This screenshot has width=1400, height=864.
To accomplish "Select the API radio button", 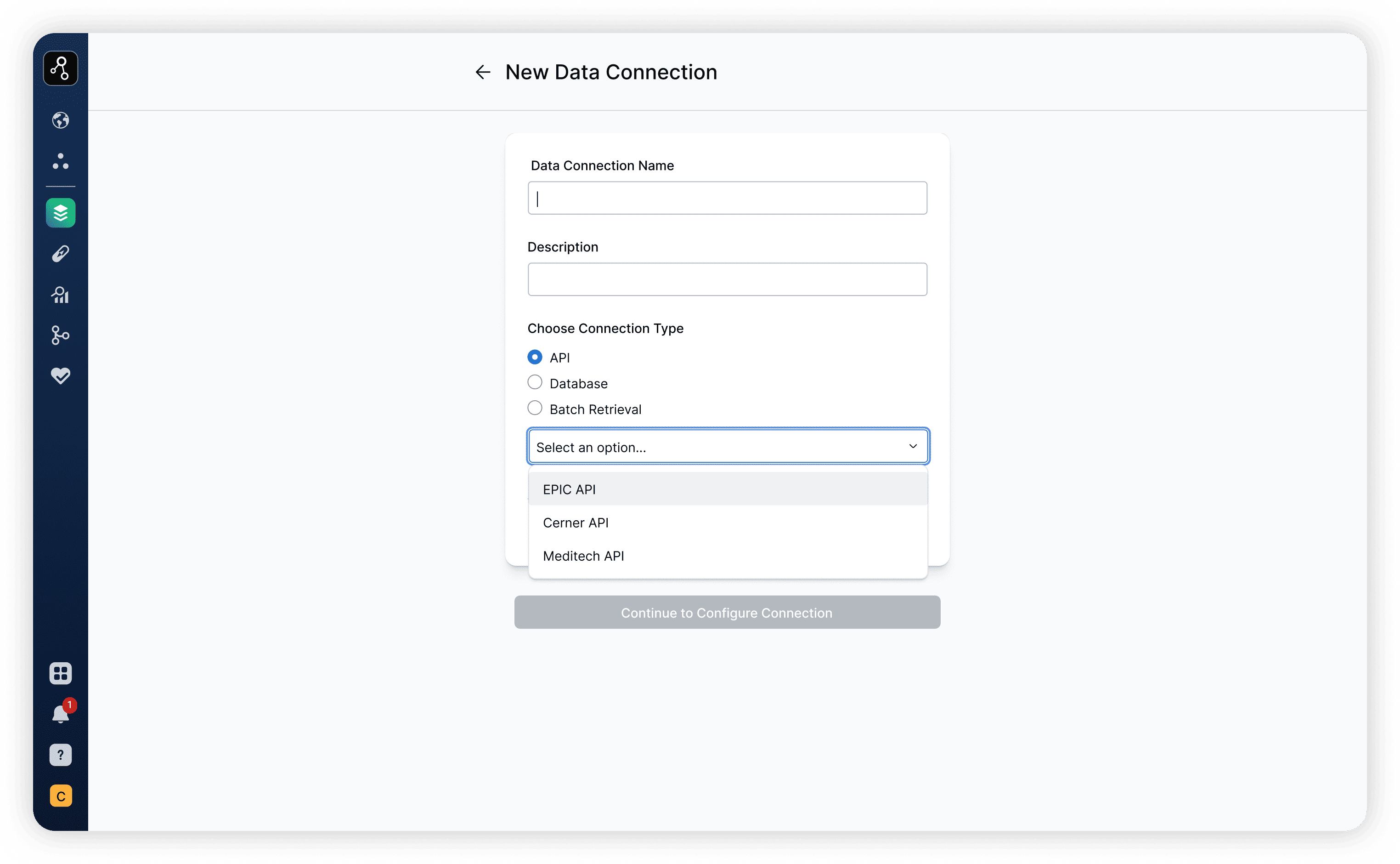I will click(x=535, y=357).
